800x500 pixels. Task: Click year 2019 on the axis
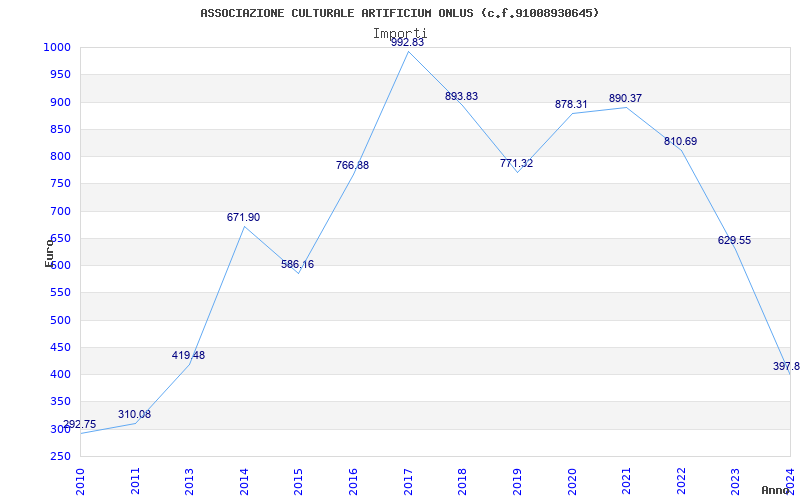[517, 481]
